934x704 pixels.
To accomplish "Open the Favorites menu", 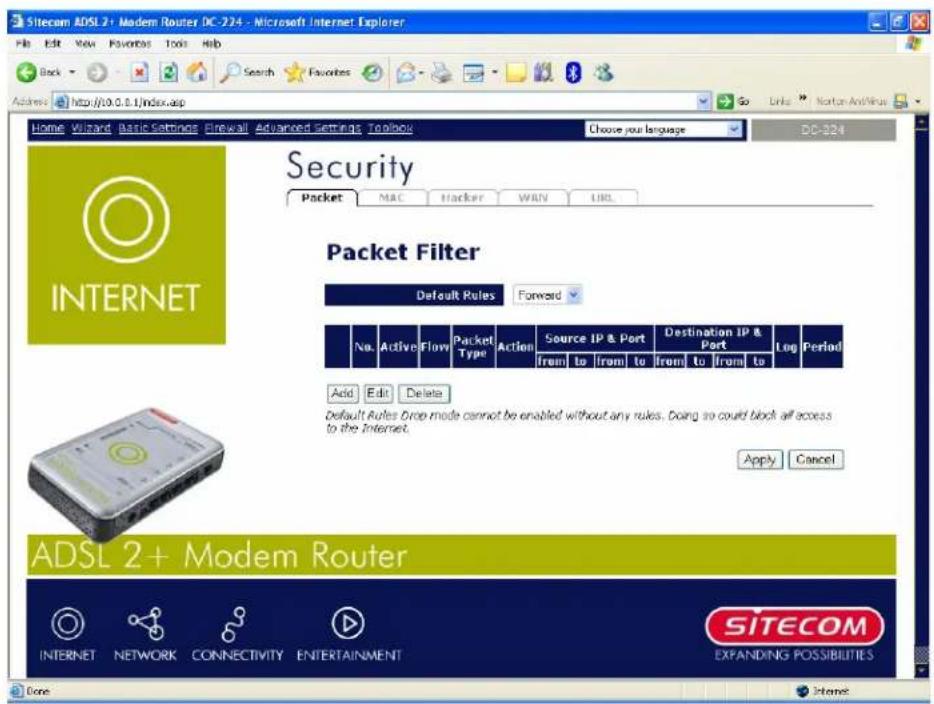I will (x=130, y=43).
